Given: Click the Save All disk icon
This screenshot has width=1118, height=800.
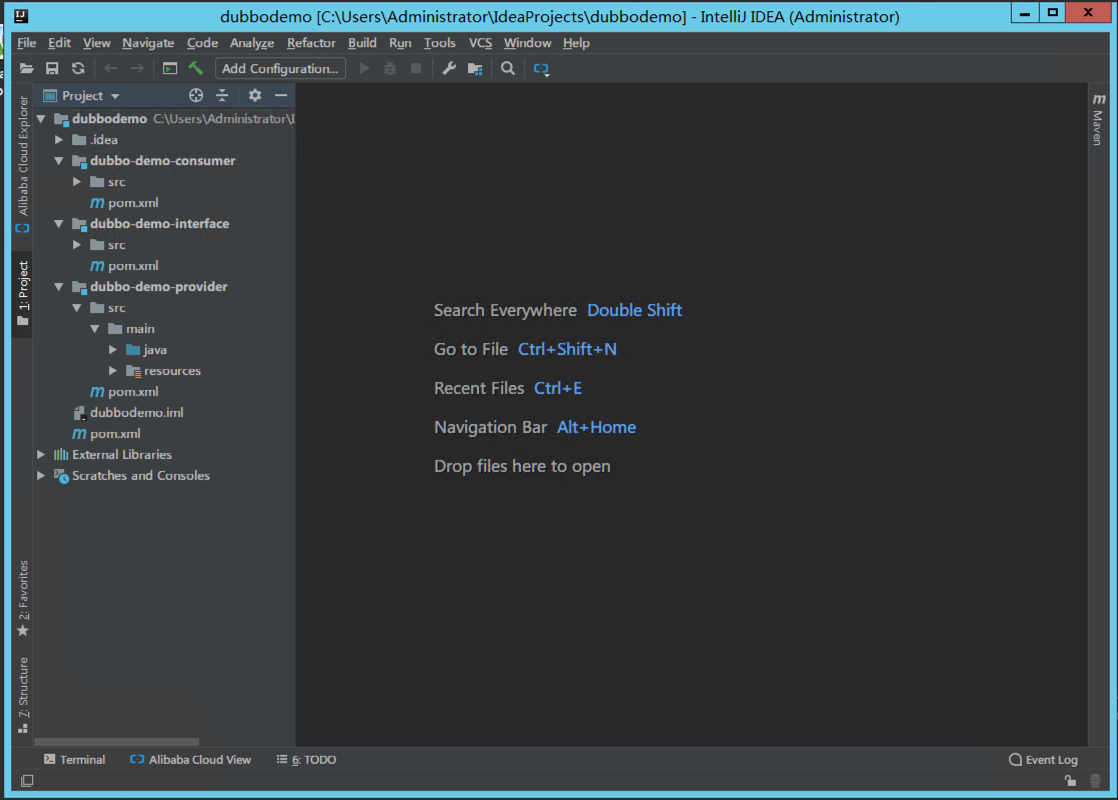Looking at the screenshot, I should coord(52,68).
